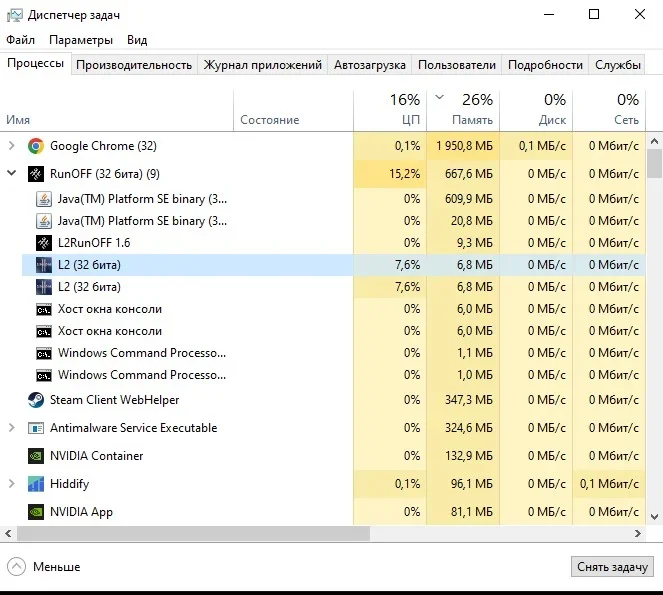This screenshot has width=663, height=595.
Task: Click the vertical scrollbar down arrow
Action: pyautogui.click(x=655, y=517)
